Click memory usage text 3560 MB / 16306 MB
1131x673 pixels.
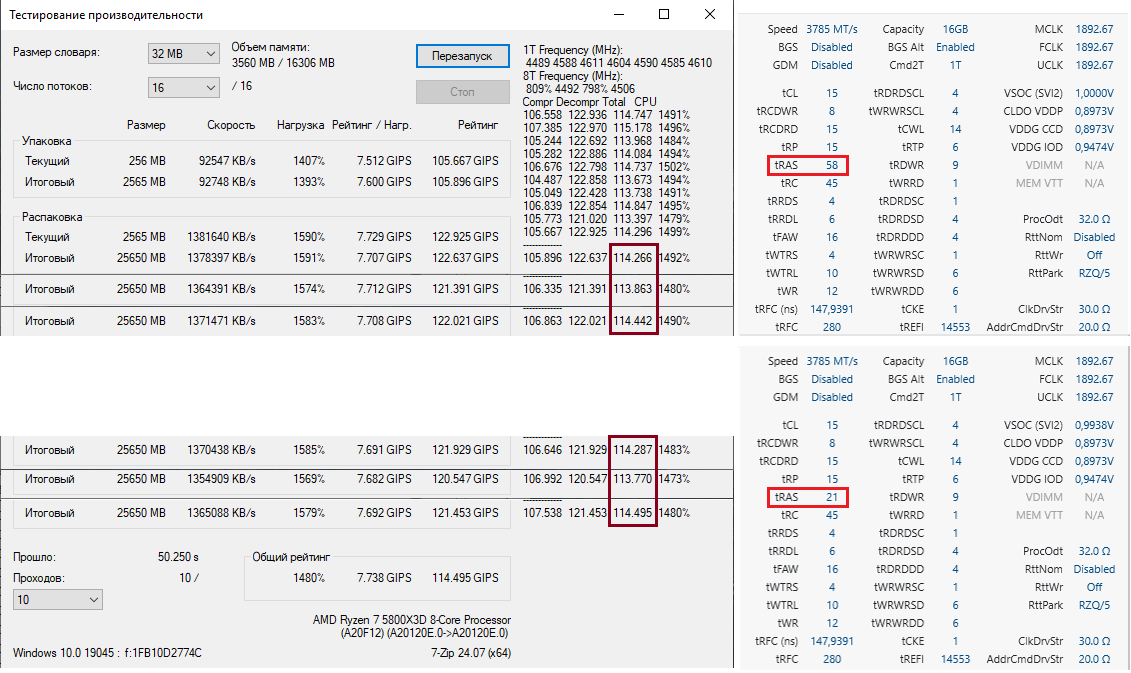[x=283, y=63]
